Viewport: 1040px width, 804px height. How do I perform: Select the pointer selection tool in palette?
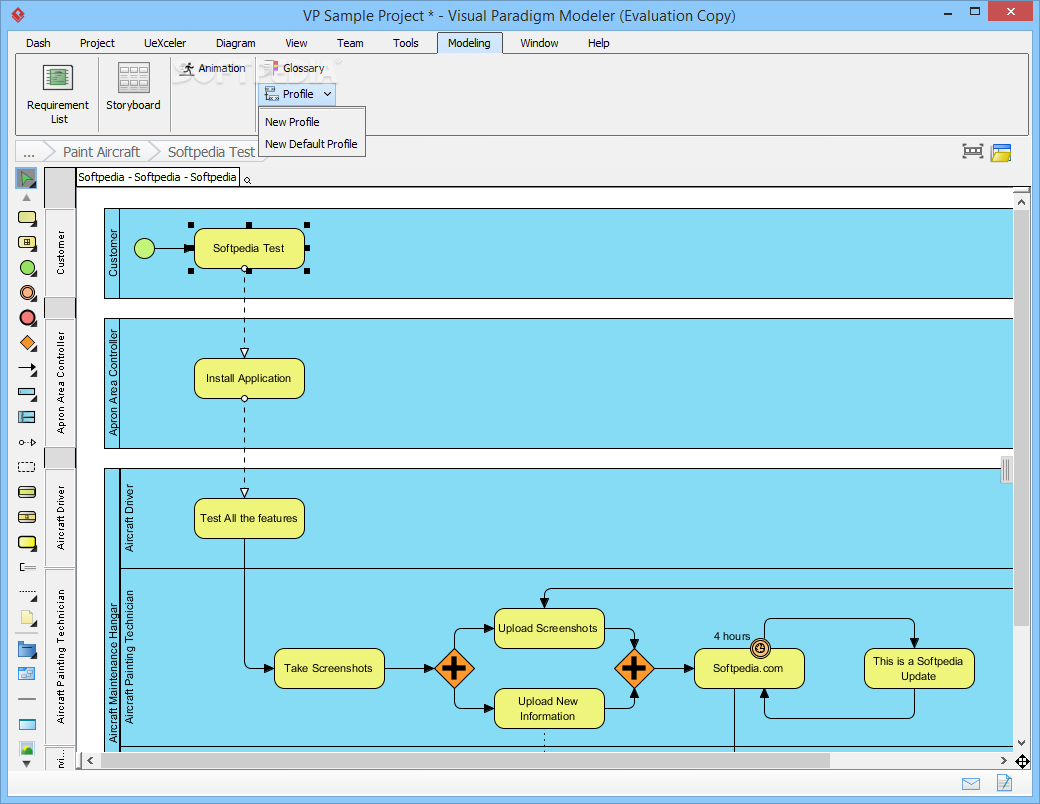click(27, 178)
